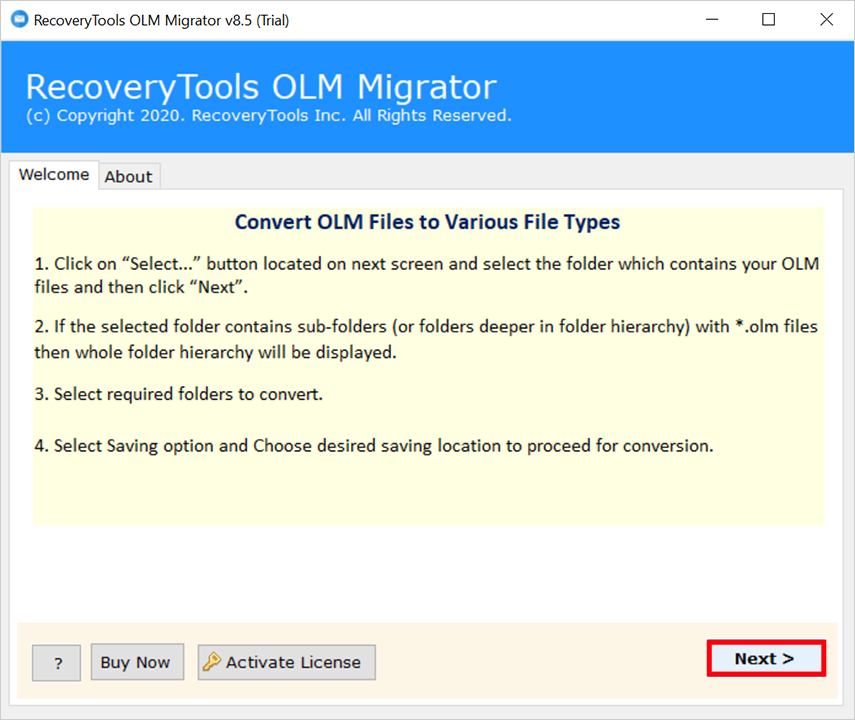Click the window title text in title bar
This screenshot has width=855, height=720.
(x=162, y=19)
